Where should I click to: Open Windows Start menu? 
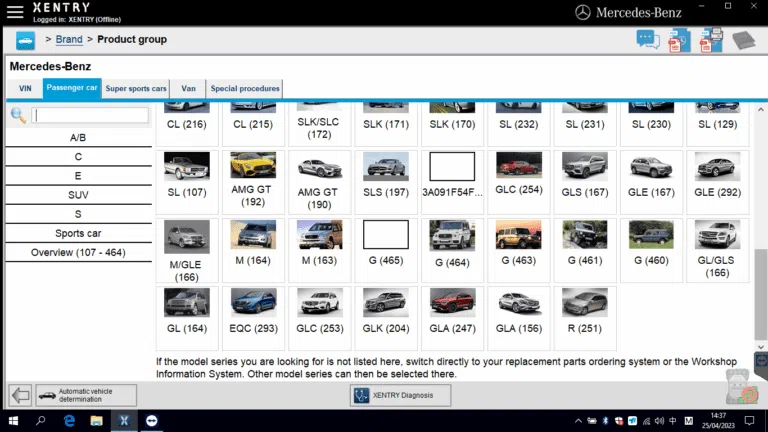(13, 421)
